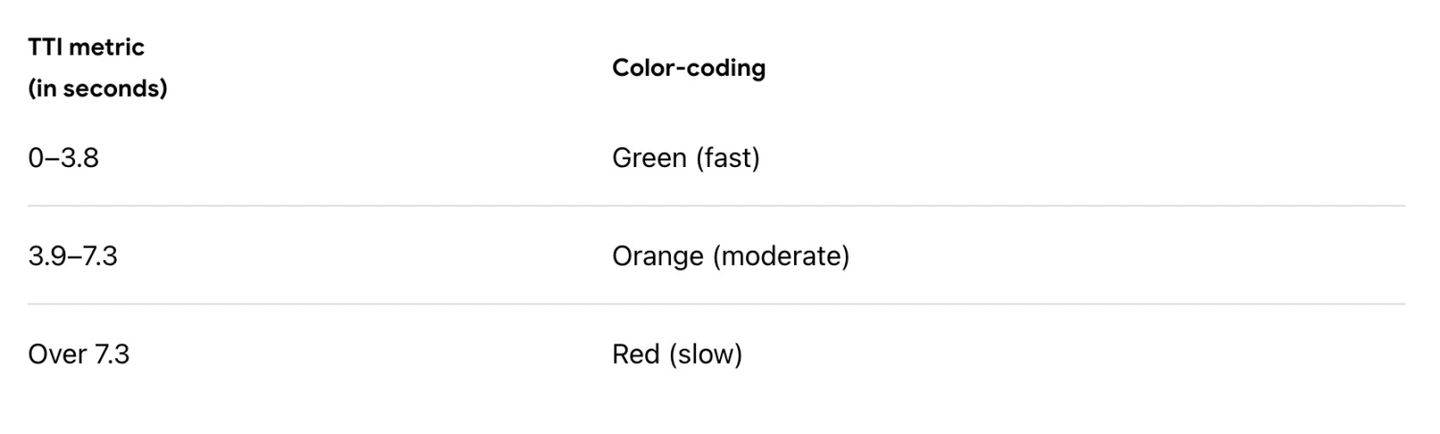Click the word "TTI" in the header
Screen dimensions: 1440x434
(x=45, y=47)
